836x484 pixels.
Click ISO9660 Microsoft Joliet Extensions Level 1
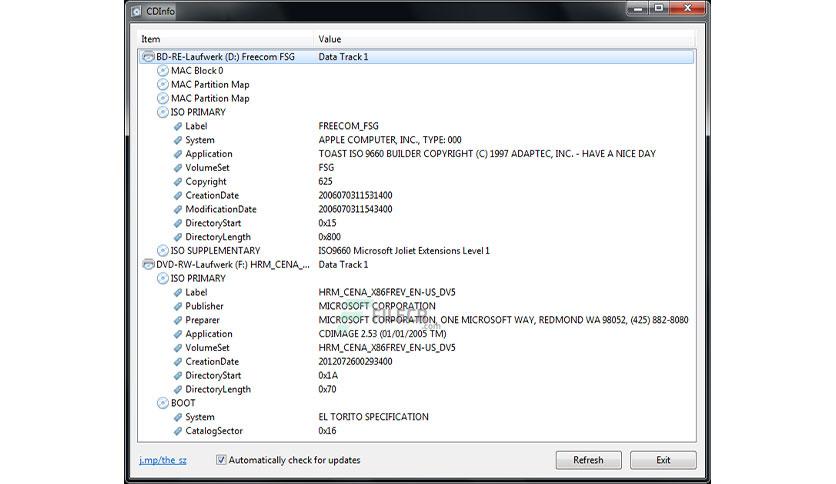coord(404,251)
